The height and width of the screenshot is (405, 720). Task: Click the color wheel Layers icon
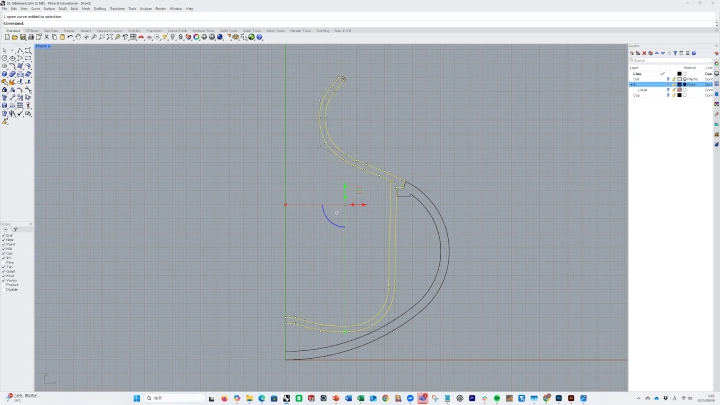(196, 37)
